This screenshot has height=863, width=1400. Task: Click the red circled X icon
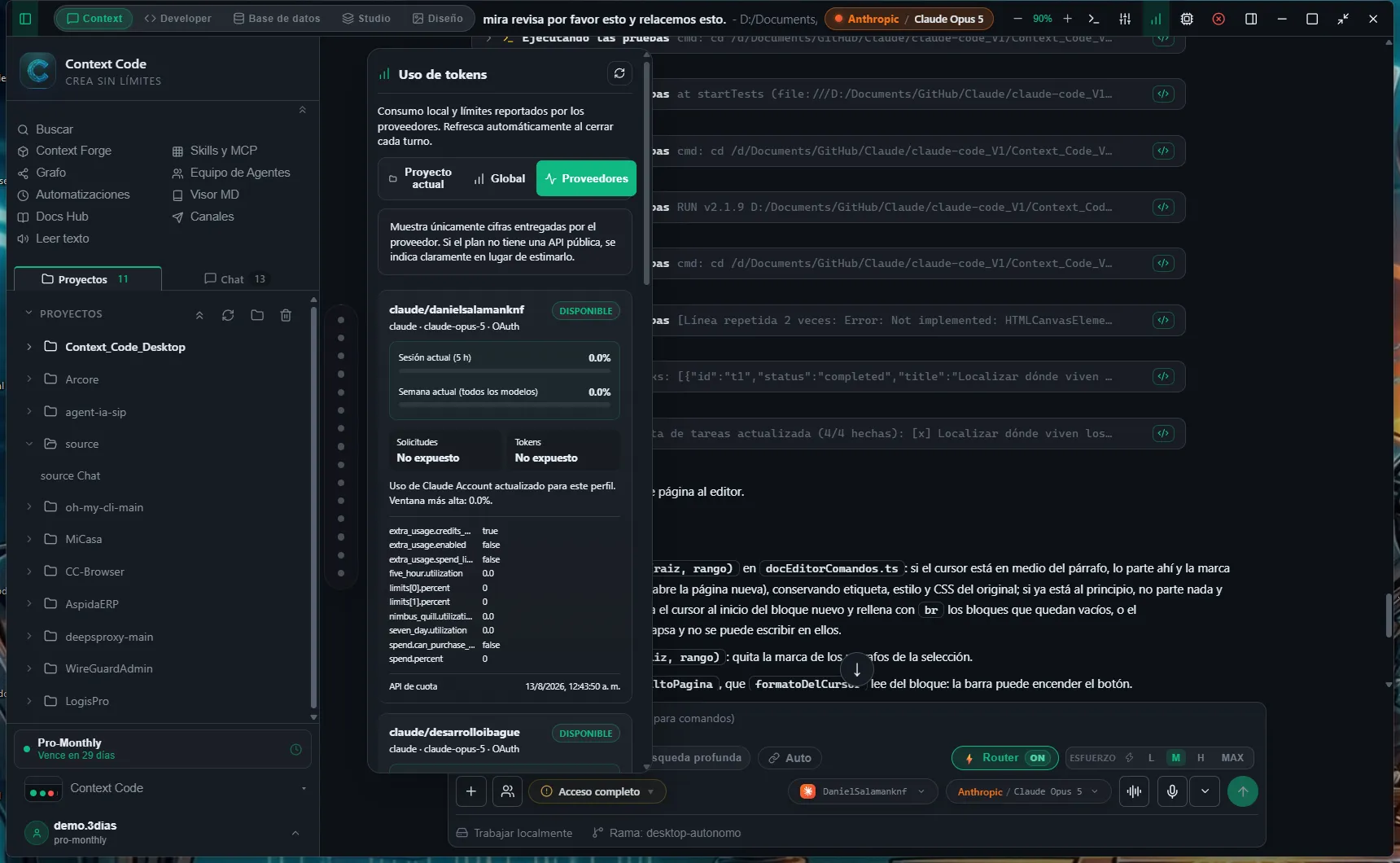pos(1218,19)
